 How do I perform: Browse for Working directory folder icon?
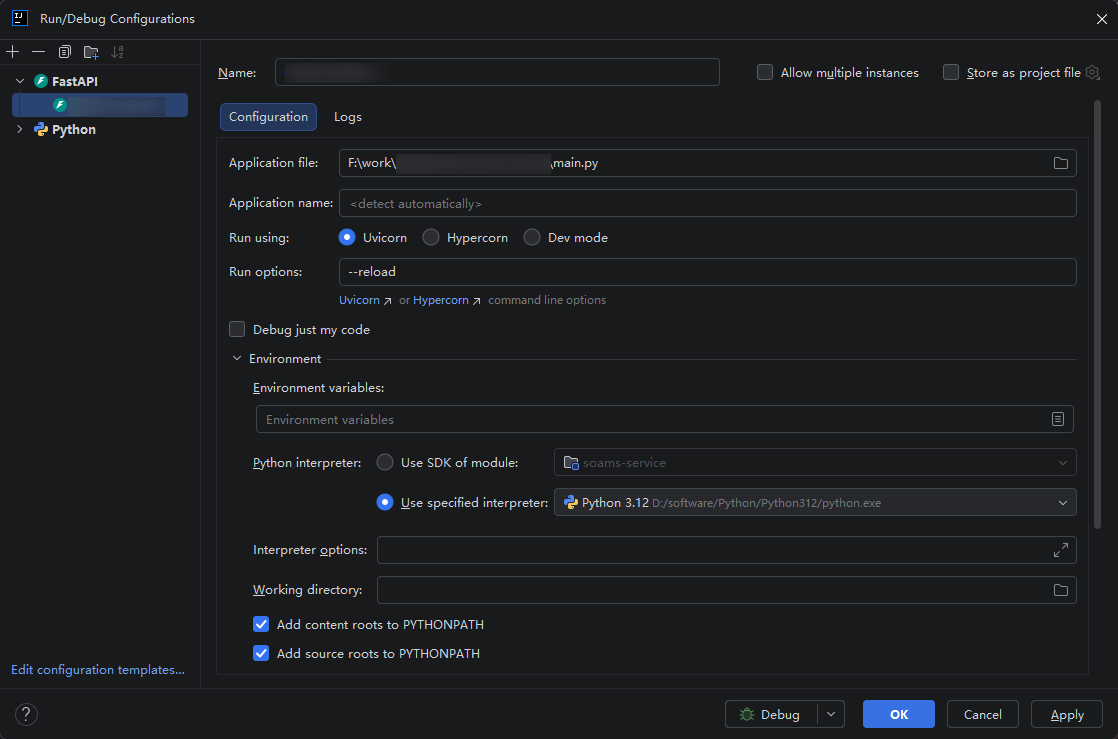tap(1060, 590)
